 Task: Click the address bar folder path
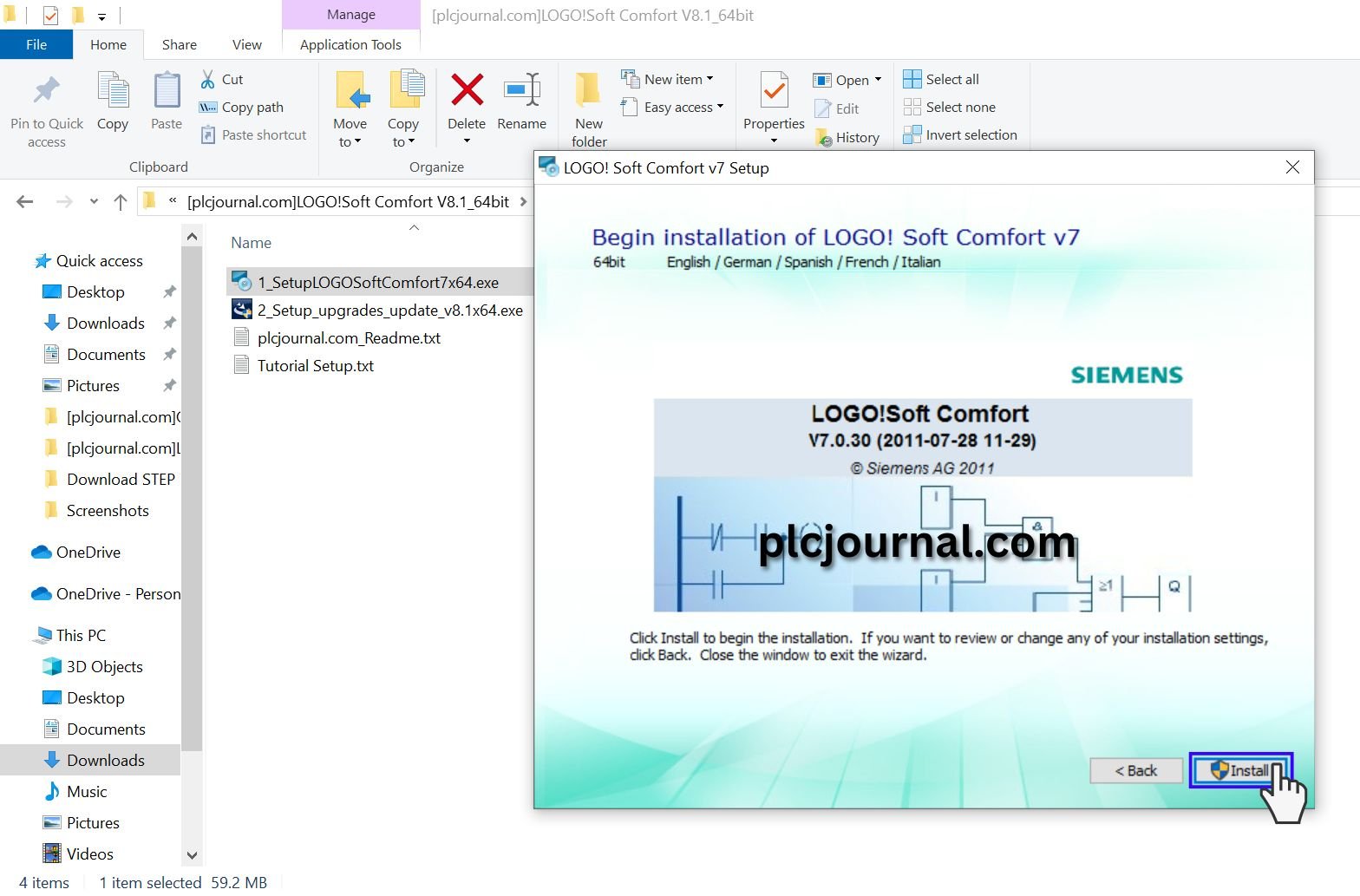[x=349, y=201]
